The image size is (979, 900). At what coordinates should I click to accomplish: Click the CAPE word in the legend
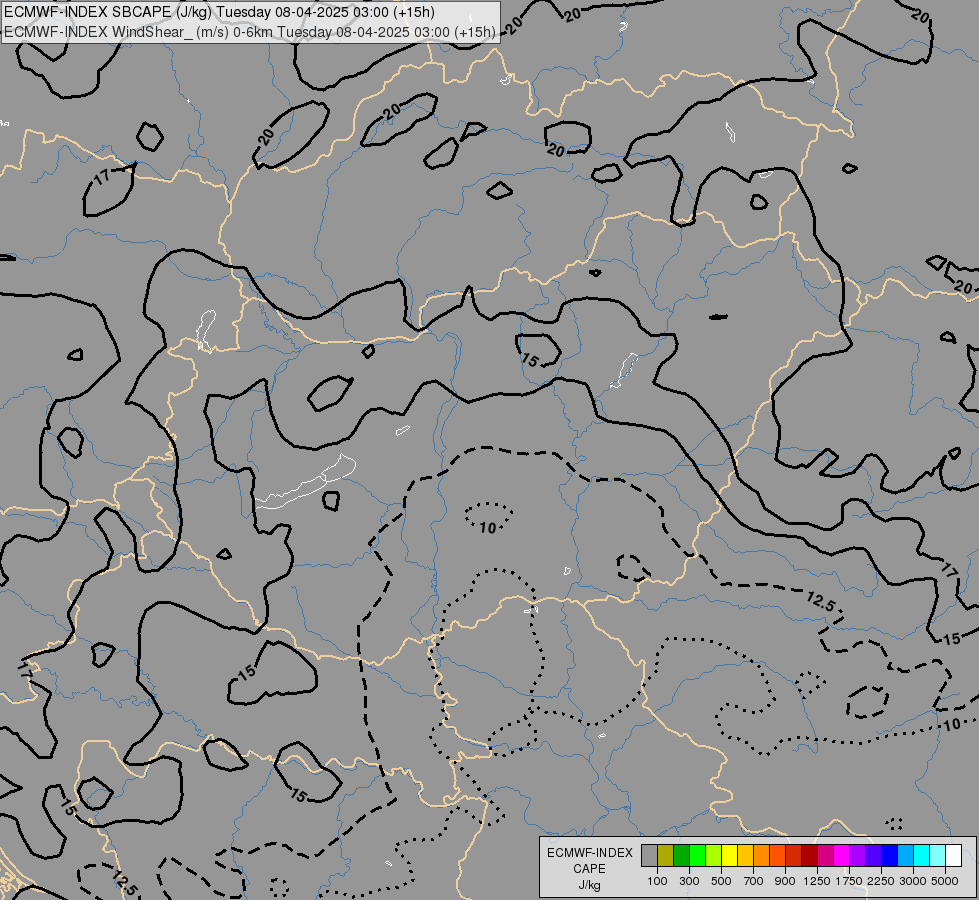click(x=589, y=869)
